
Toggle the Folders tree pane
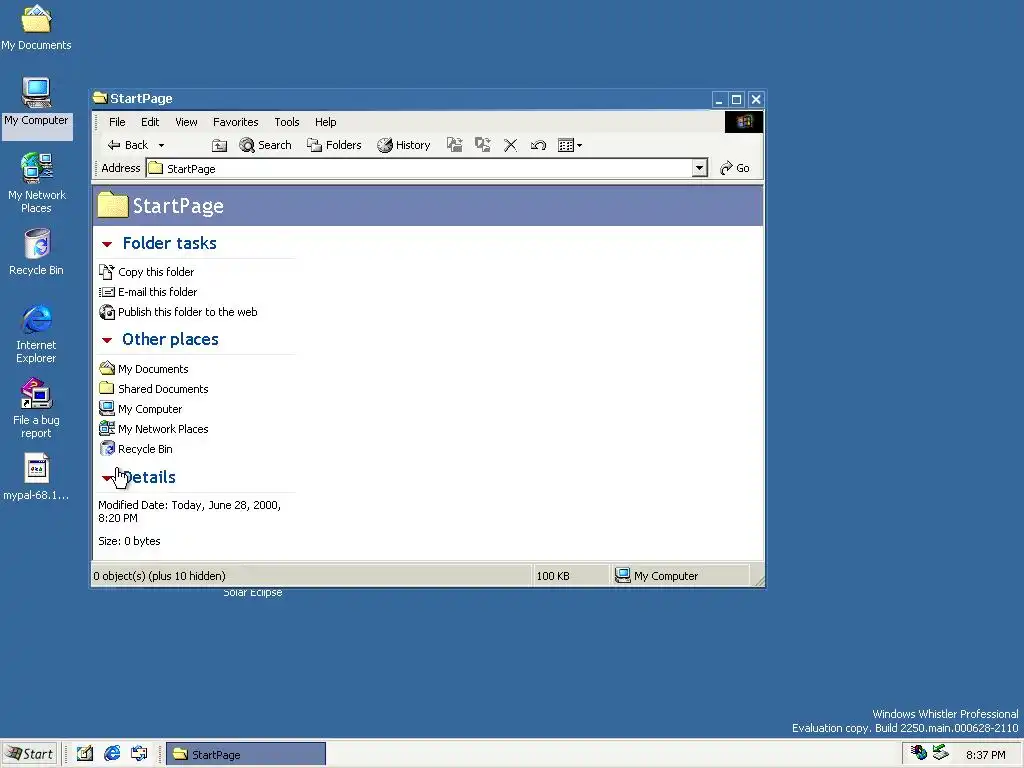coord(334,145)
